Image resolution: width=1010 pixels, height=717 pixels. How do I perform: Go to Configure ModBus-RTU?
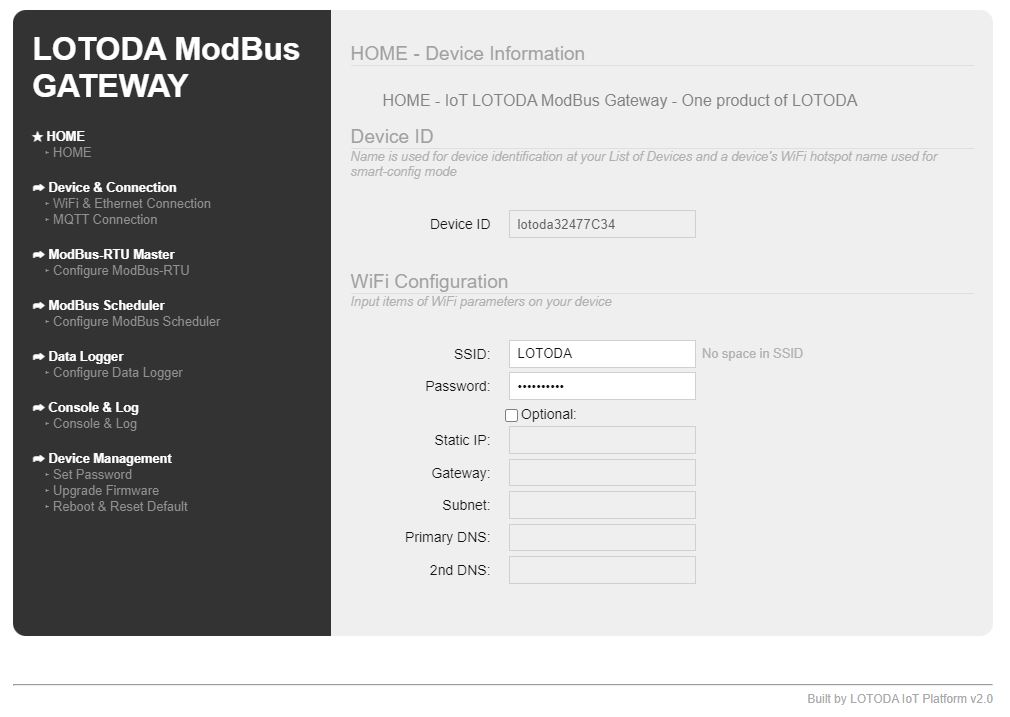point(120,271)
